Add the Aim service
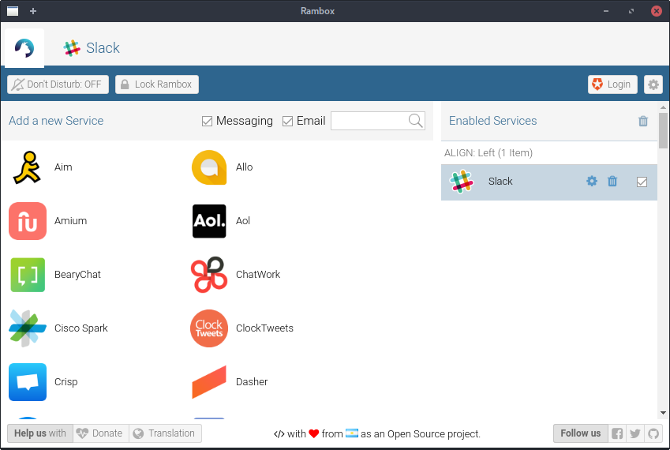The width and height of the screenshot is (670, 450). coord(28,167)
